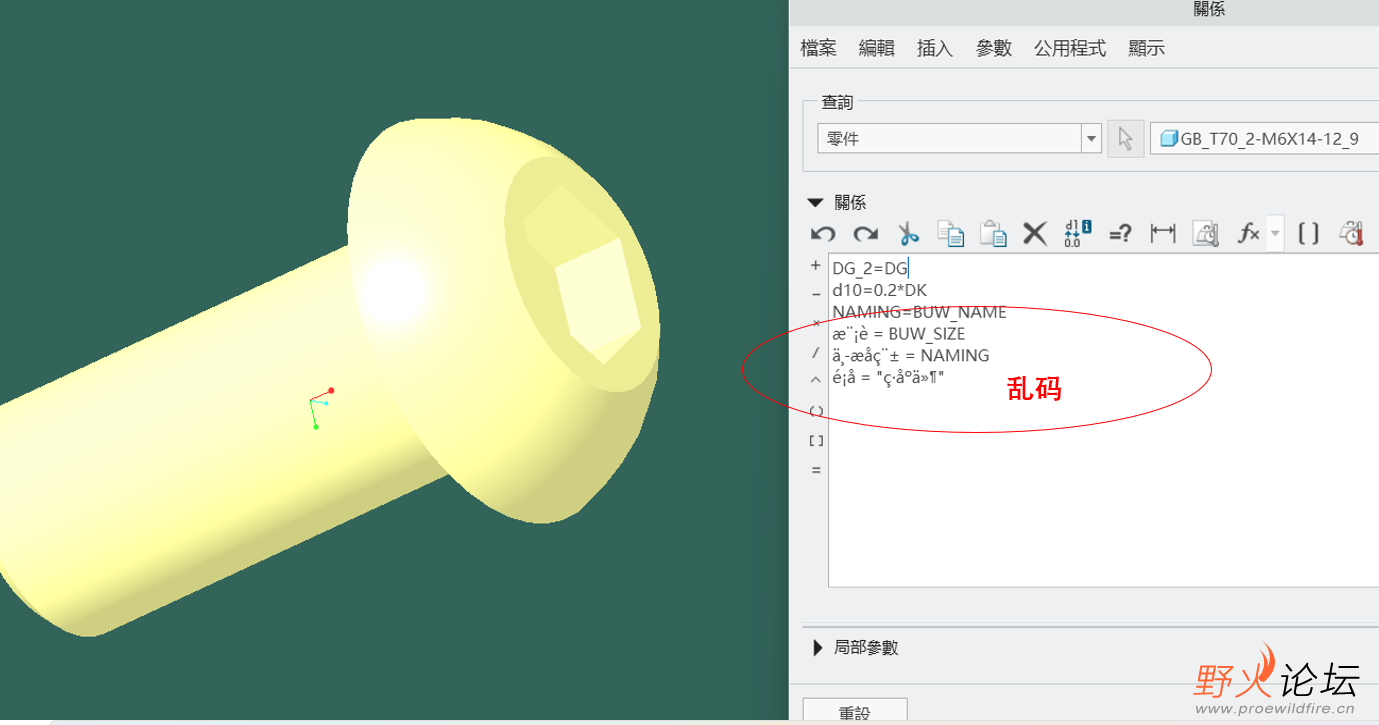Click the d10=0.2*DK relation line
Screen dimensions: 1379x725
[880, 290]
